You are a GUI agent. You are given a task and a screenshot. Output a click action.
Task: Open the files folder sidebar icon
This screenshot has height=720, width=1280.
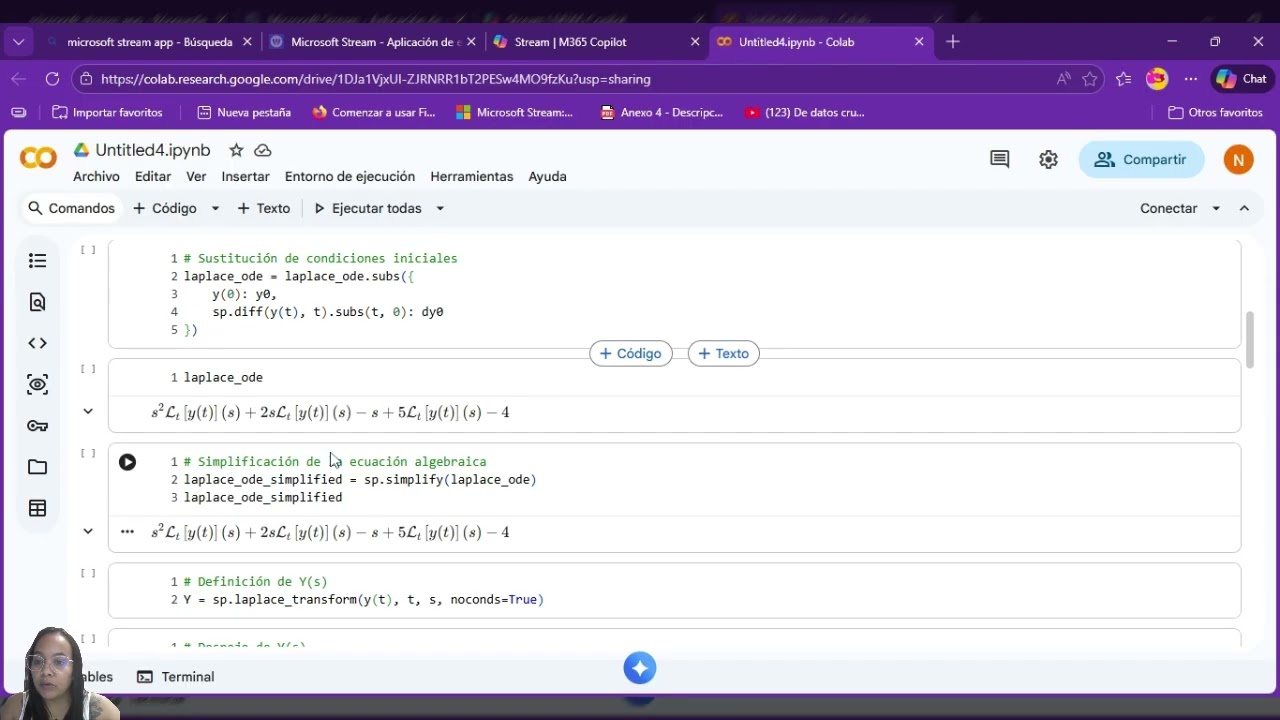[x=38, y=467]
